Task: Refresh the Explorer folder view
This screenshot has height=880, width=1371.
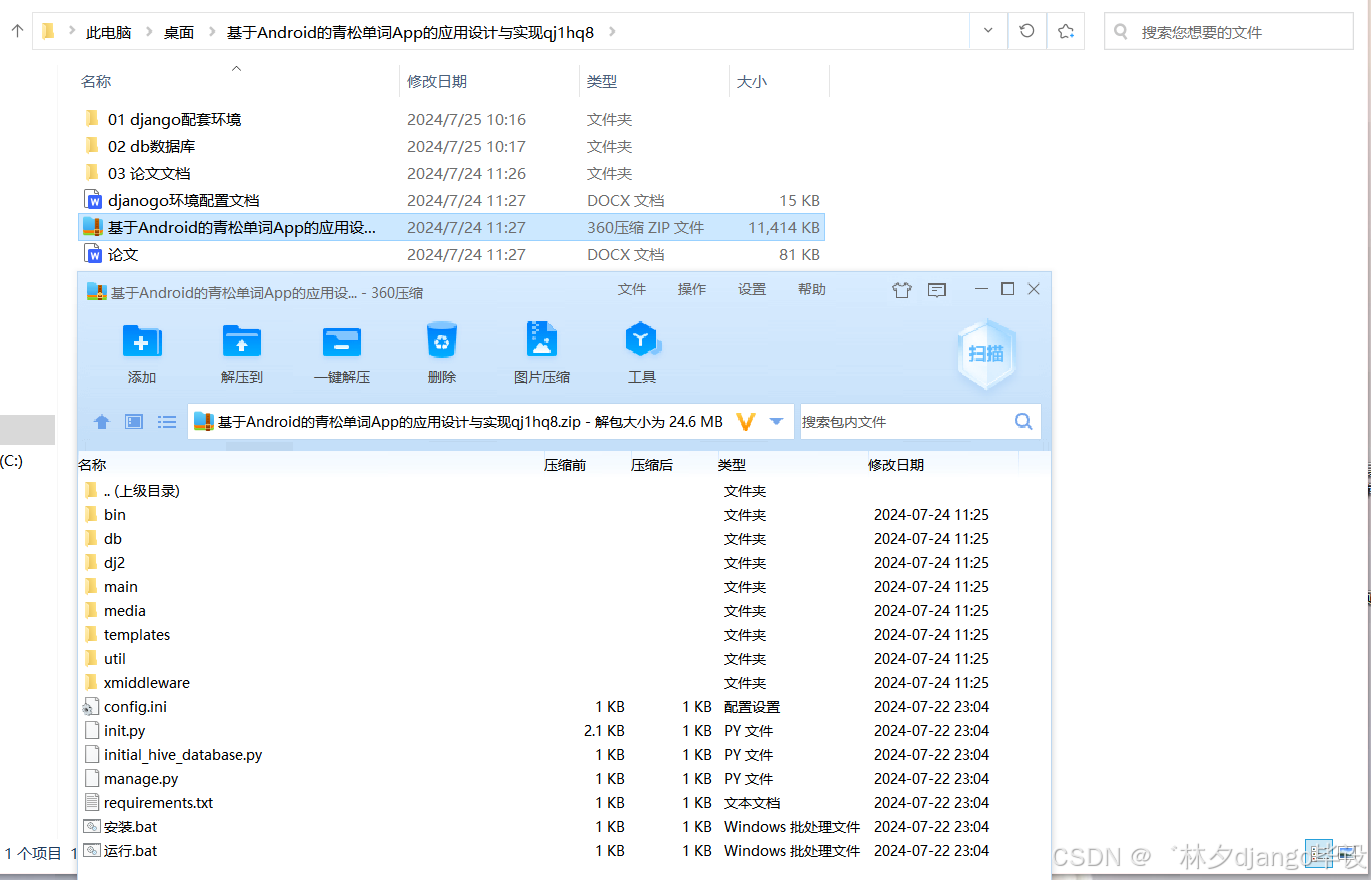Action: tap(1027, 31)
